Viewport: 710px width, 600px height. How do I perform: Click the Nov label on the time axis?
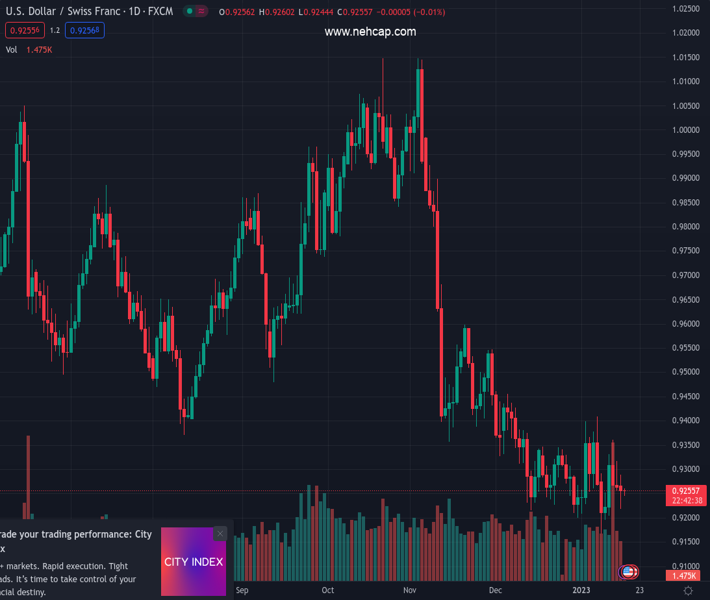(x=409, y=591)
